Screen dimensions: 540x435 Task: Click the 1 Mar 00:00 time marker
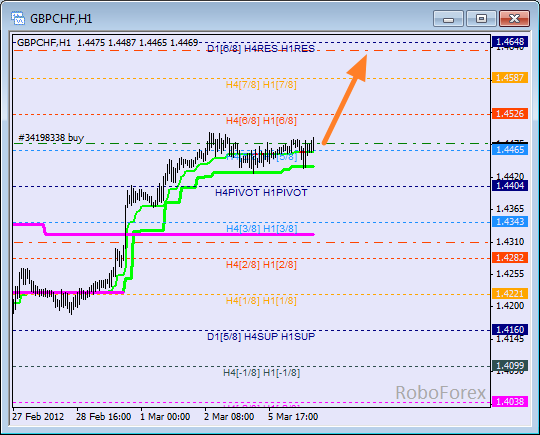pos(165,417)
